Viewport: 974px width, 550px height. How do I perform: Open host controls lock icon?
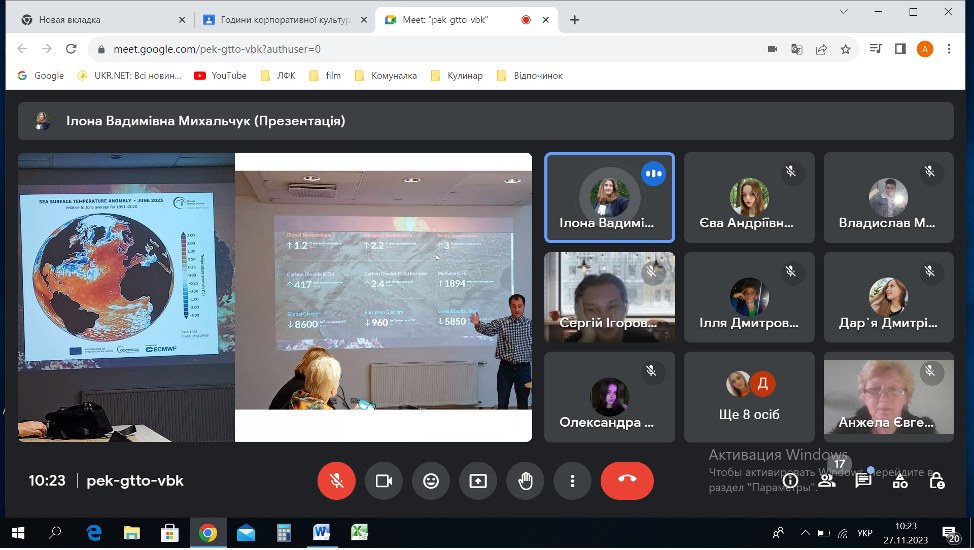(x=937, y=480)
